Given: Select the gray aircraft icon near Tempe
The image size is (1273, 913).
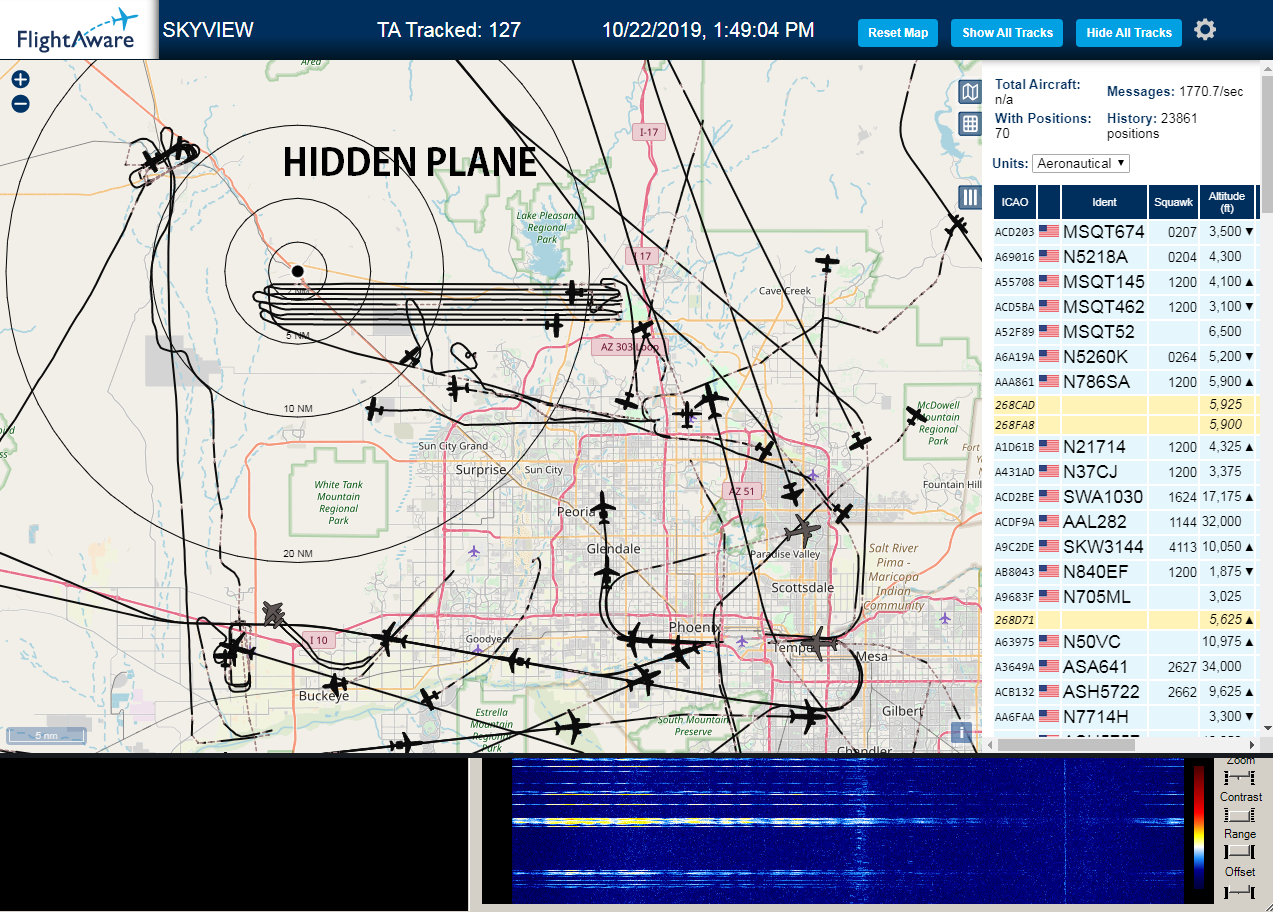Looking at the screenshot, I should tap(818, 642).
